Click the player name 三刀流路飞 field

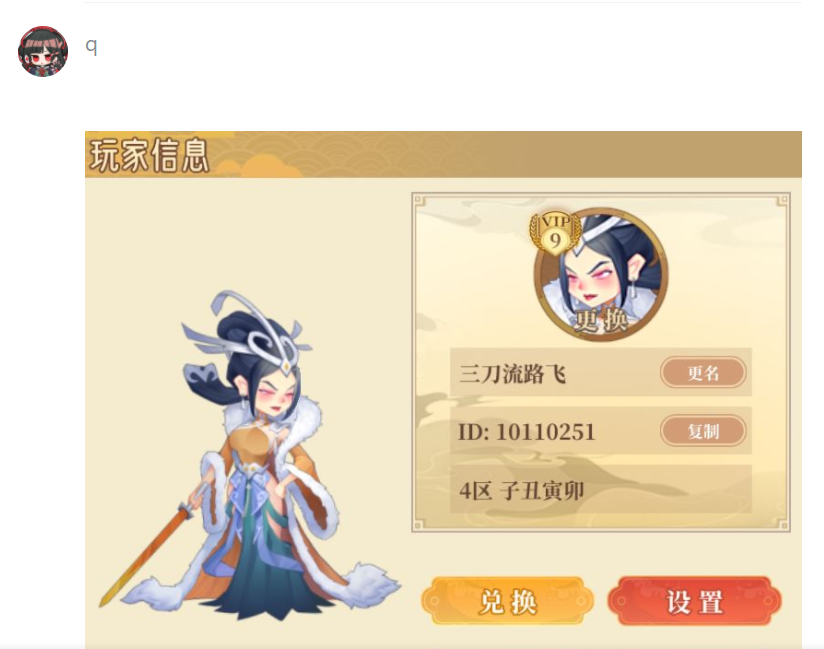pos(601,373)
